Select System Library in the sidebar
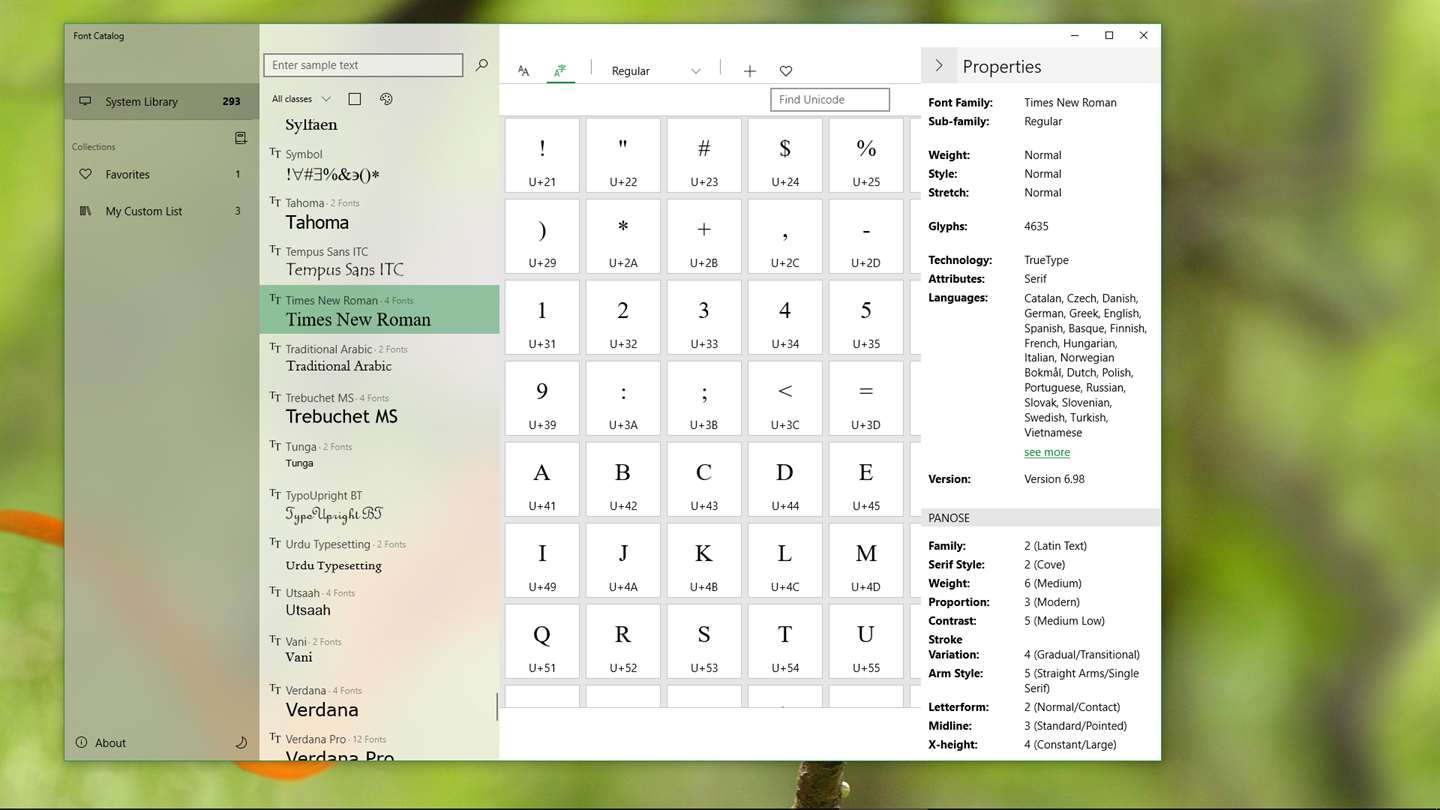 point(162,101)
